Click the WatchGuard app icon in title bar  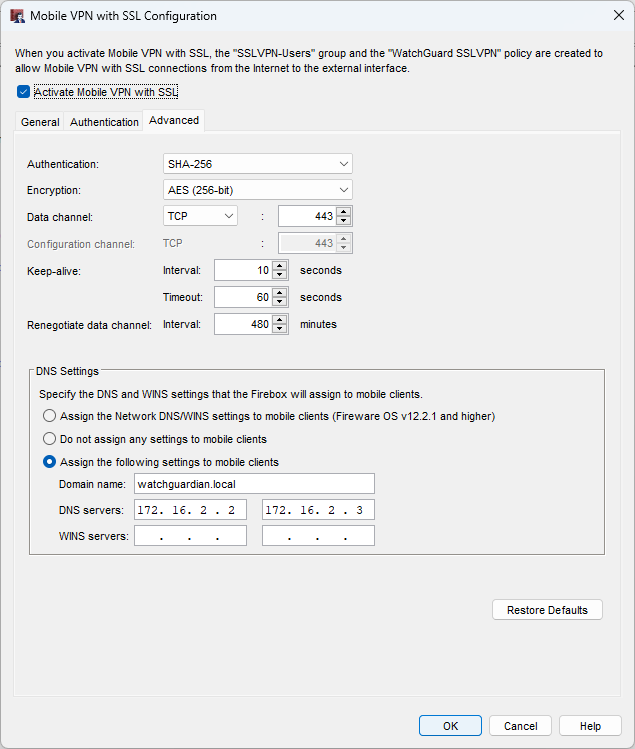click(17, 16)
